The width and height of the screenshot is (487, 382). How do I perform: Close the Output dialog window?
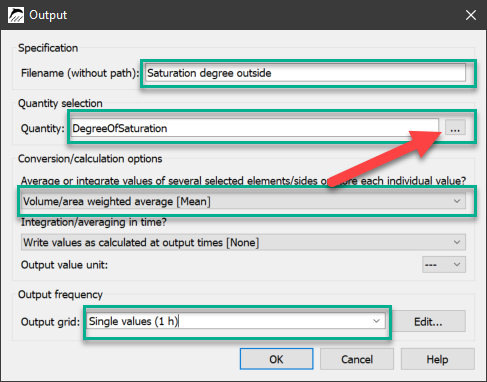(x=471, y=15)
